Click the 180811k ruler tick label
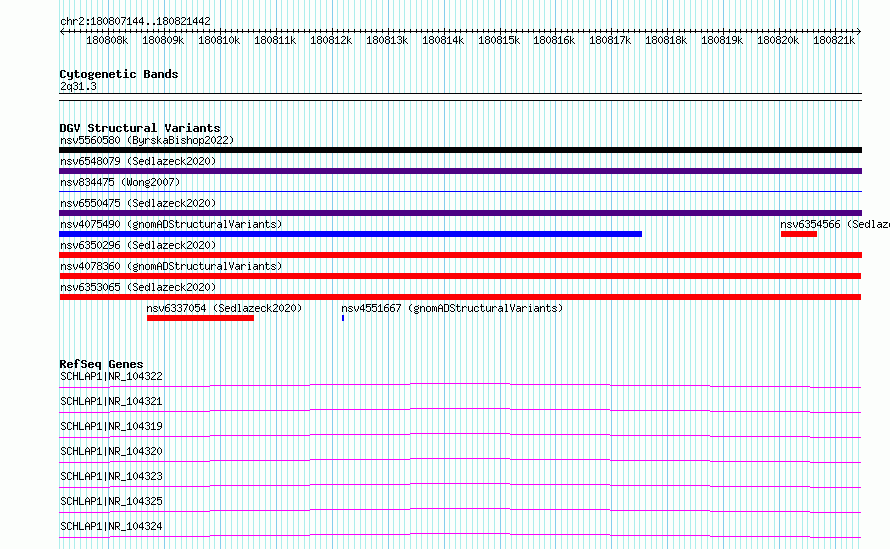 [275, 41]
